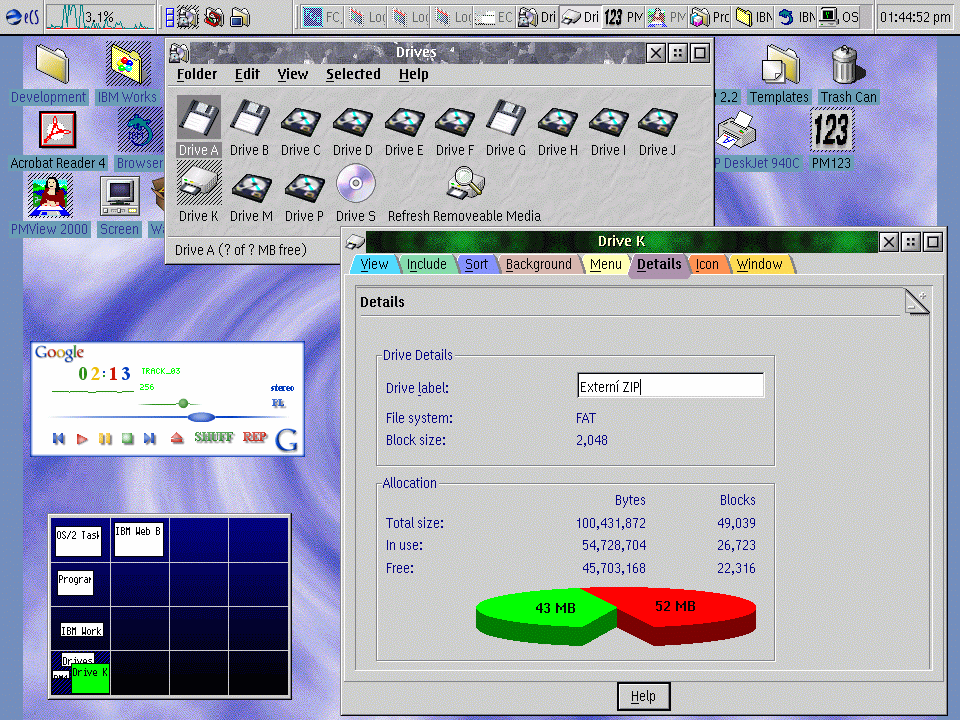Toggle SHUFF shuffle in the player
The image size is (960, 720).
point(214,438)
